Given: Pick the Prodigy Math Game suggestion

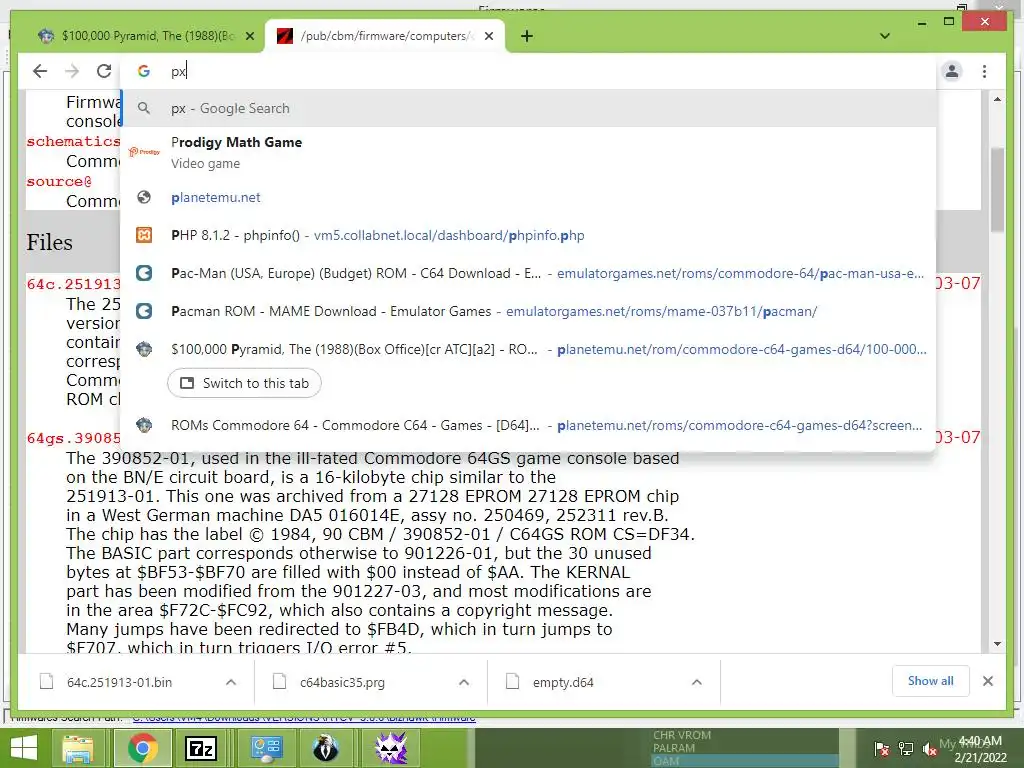Looking at the screenshot, I should click(x=528, y=152).
